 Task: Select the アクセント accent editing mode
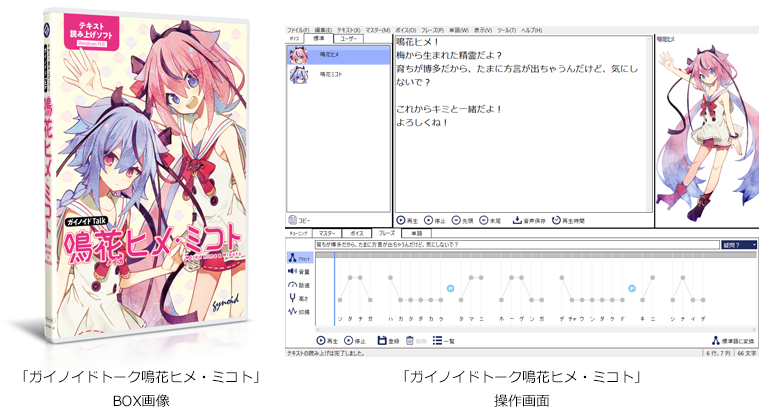[x=299, y=258]
